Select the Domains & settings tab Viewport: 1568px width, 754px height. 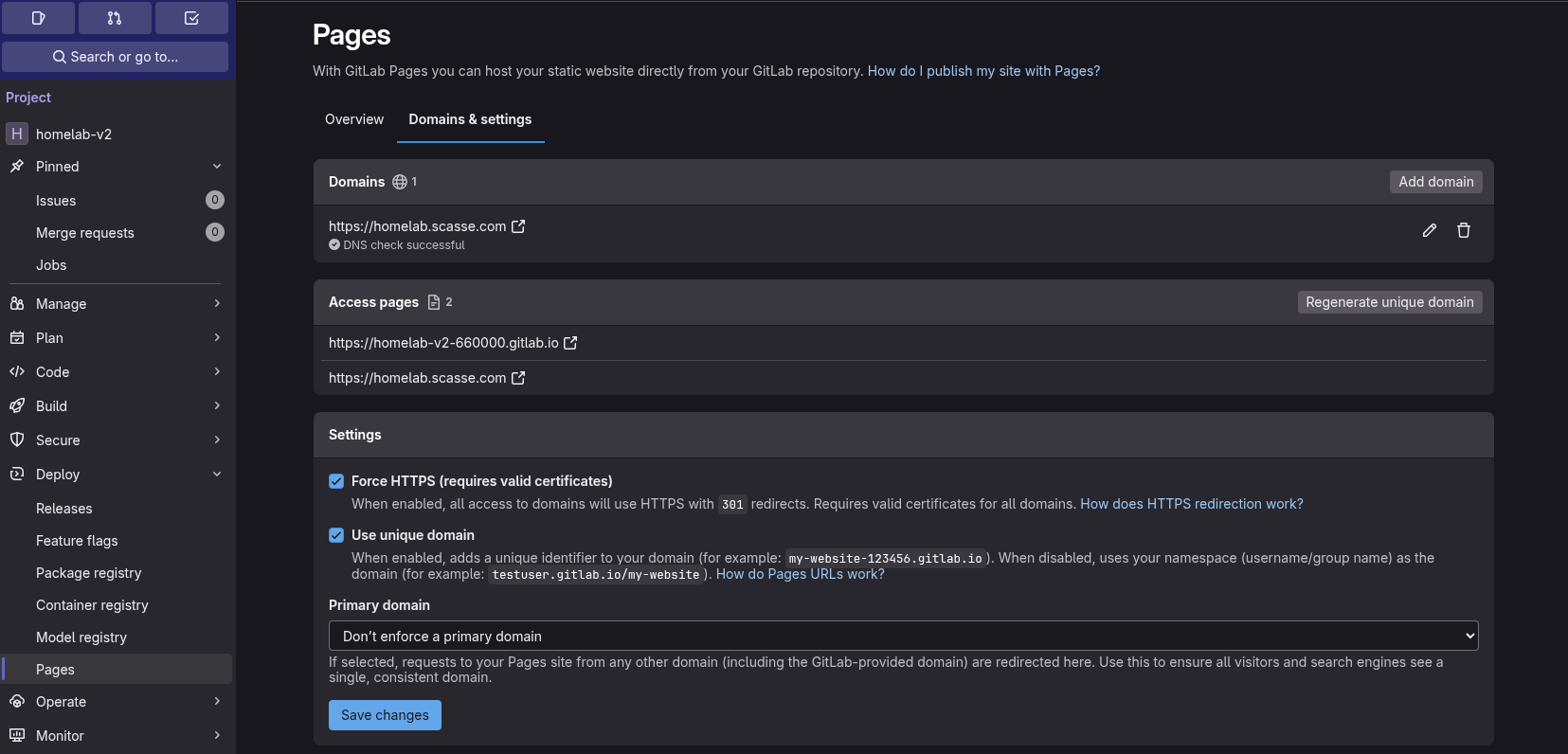(x=470, y=119)
